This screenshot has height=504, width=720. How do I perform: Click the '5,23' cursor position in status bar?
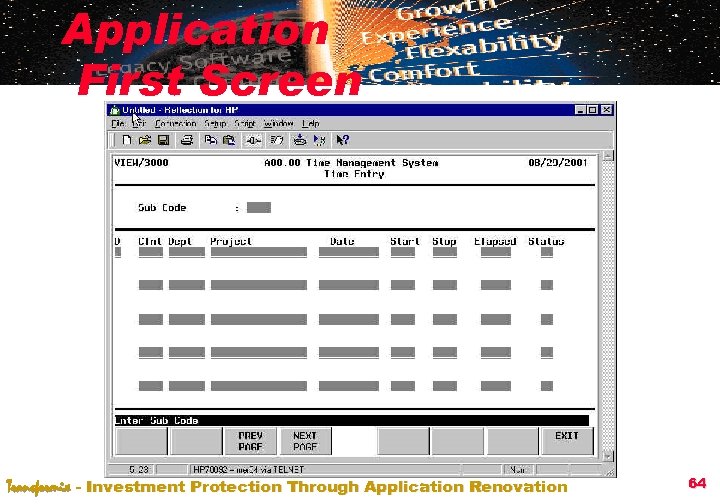click(x=138, y=470)
